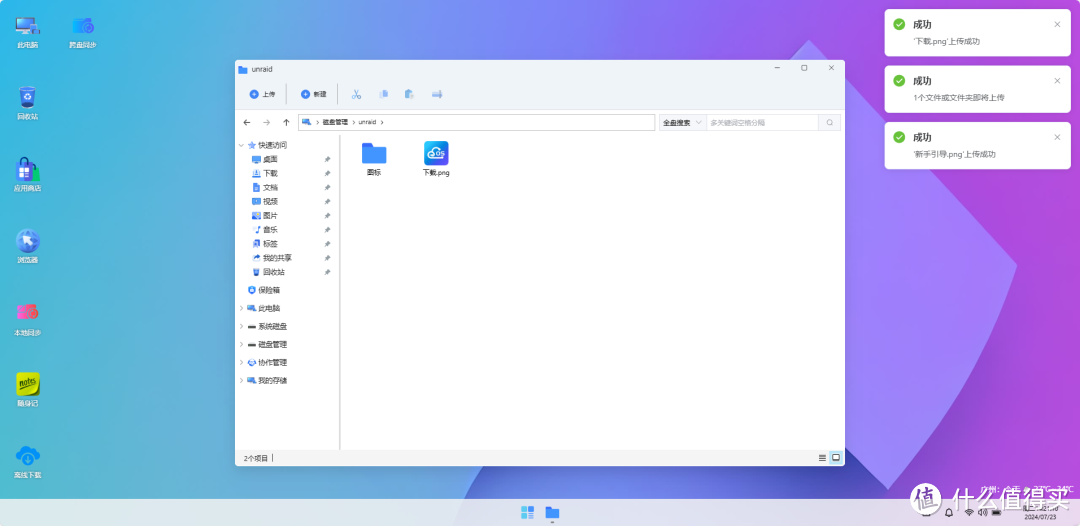Click the Wi-Fi tray icon
Viewport: 1080px width, 526px height.
968,512
